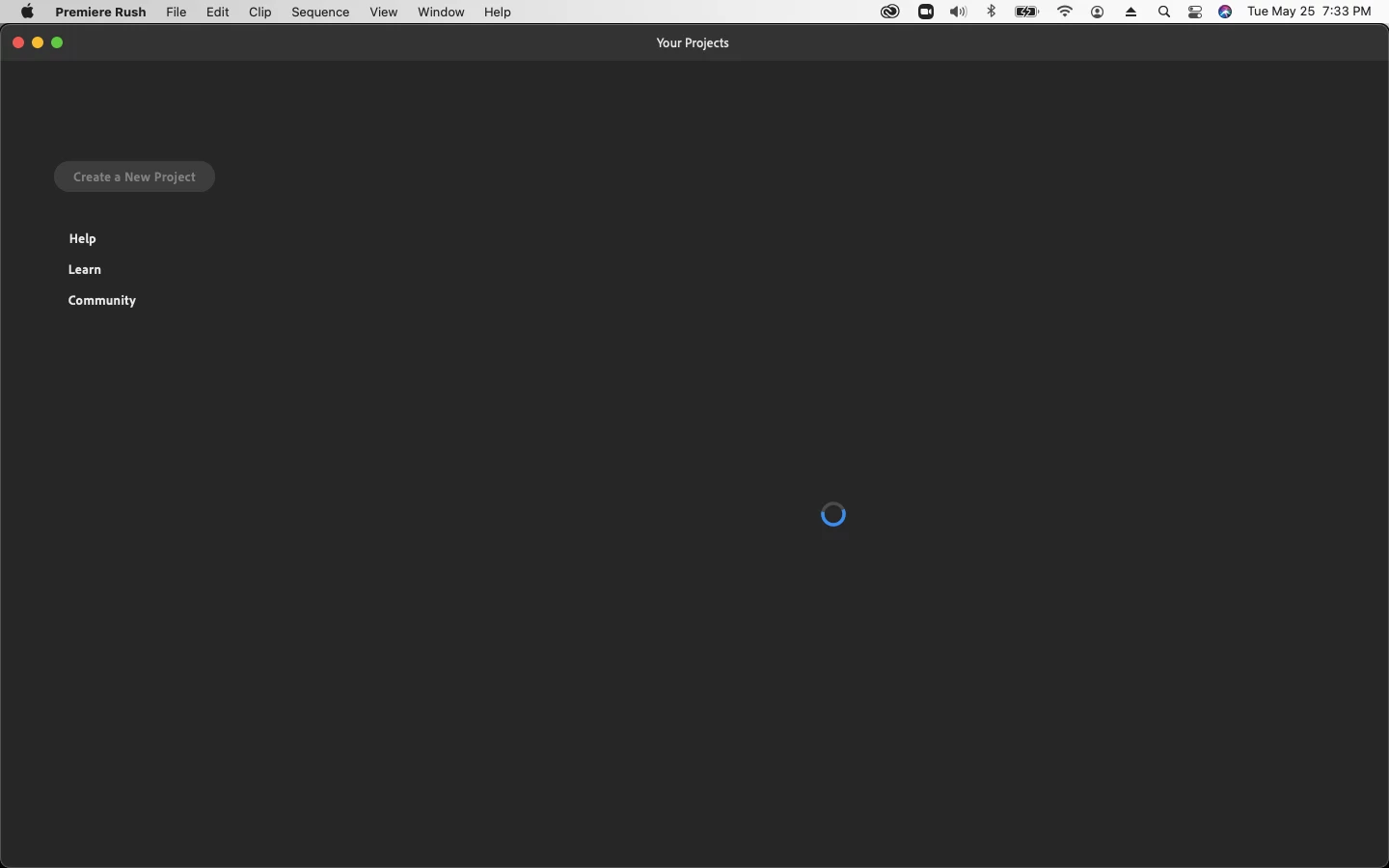Open Creative Cloud menu bar icon

(x=889, y=12)
